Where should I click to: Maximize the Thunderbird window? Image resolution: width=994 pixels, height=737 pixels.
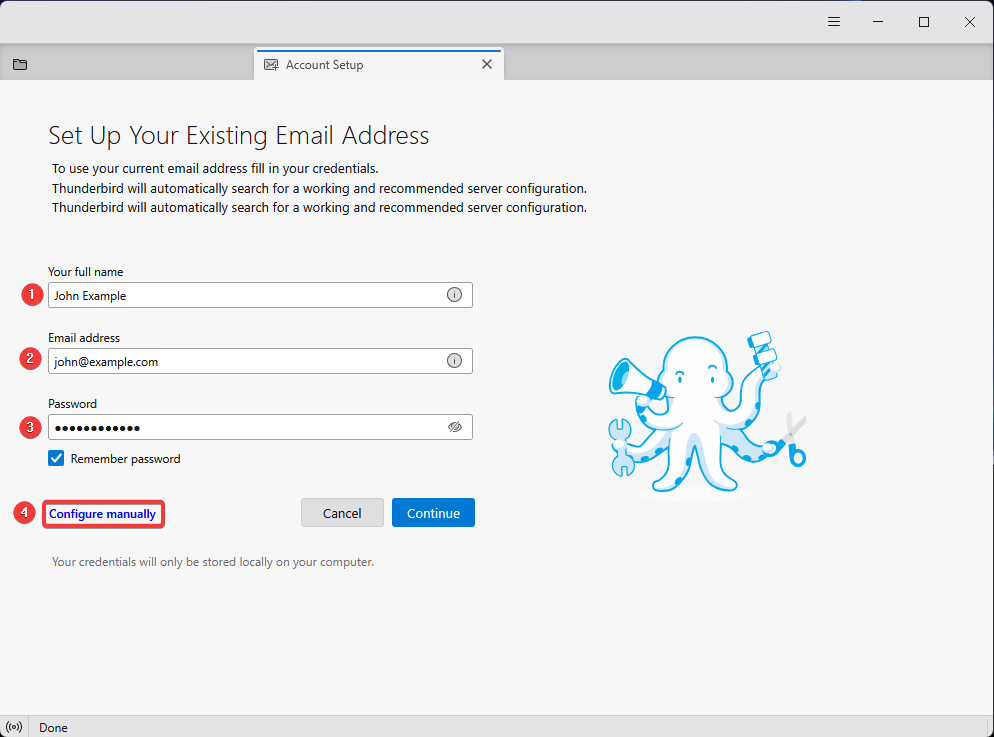coord(924,22)
